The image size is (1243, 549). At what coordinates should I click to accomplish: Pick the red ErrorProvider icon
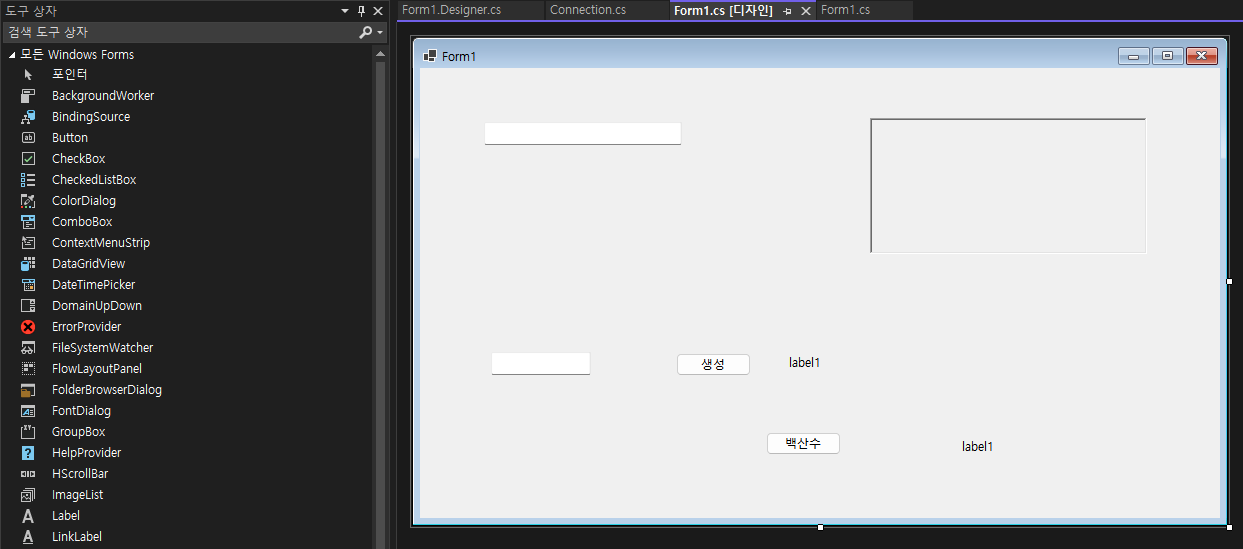[x=28, y=327]
